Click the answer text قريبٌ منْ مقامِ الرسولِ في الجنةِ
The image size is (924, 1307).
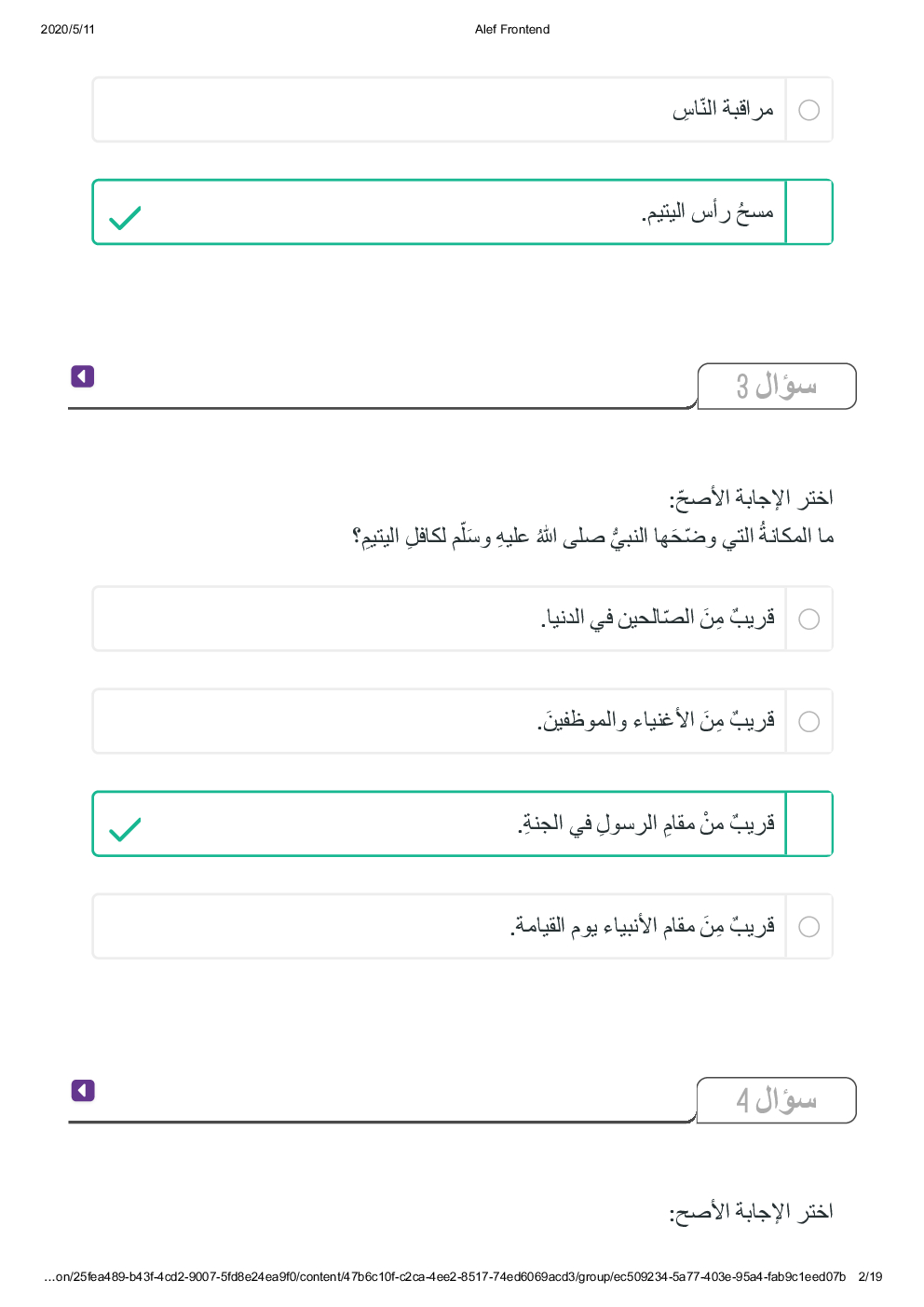[646, 824]
